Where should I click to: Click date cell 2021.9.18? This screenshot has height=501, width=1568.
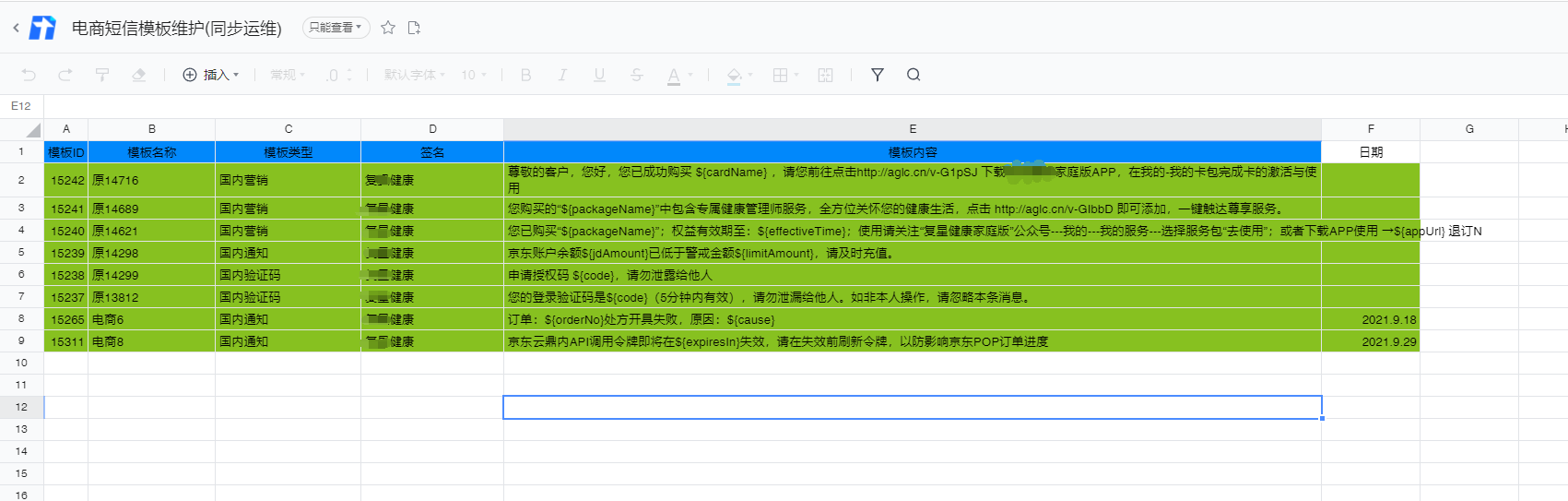tap(1371, 319)
